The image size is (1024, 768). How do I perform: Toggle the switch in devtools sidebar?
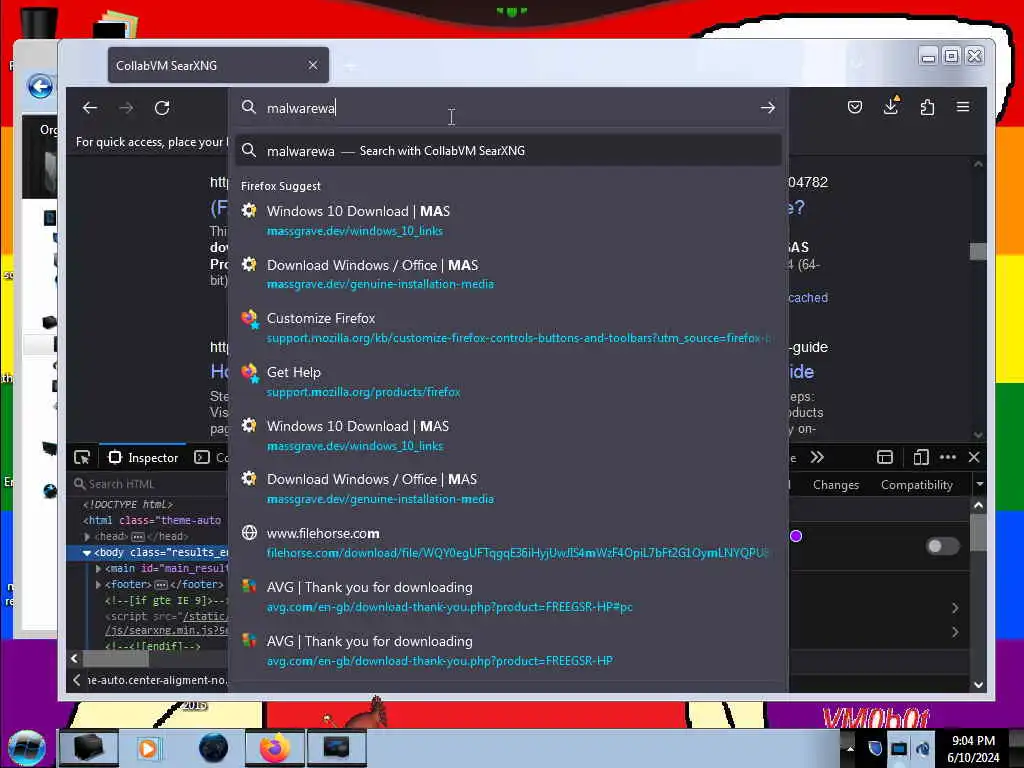[x=942, y=546]
